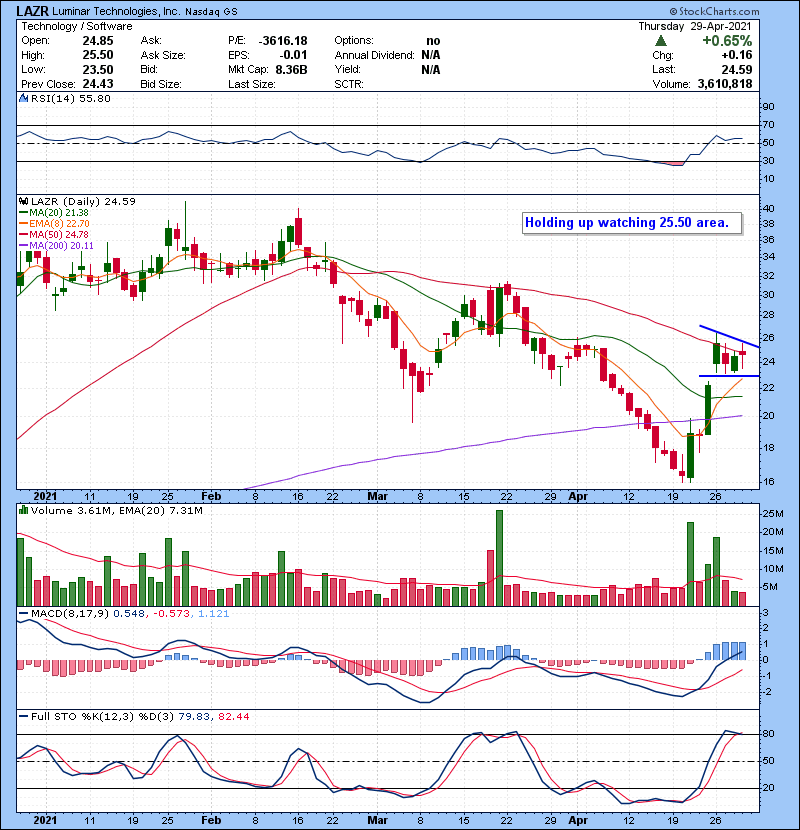Click the 'Volume 3.61M' label in the volume panel
This screenshot has height=830, width=800.
[71, 511]
